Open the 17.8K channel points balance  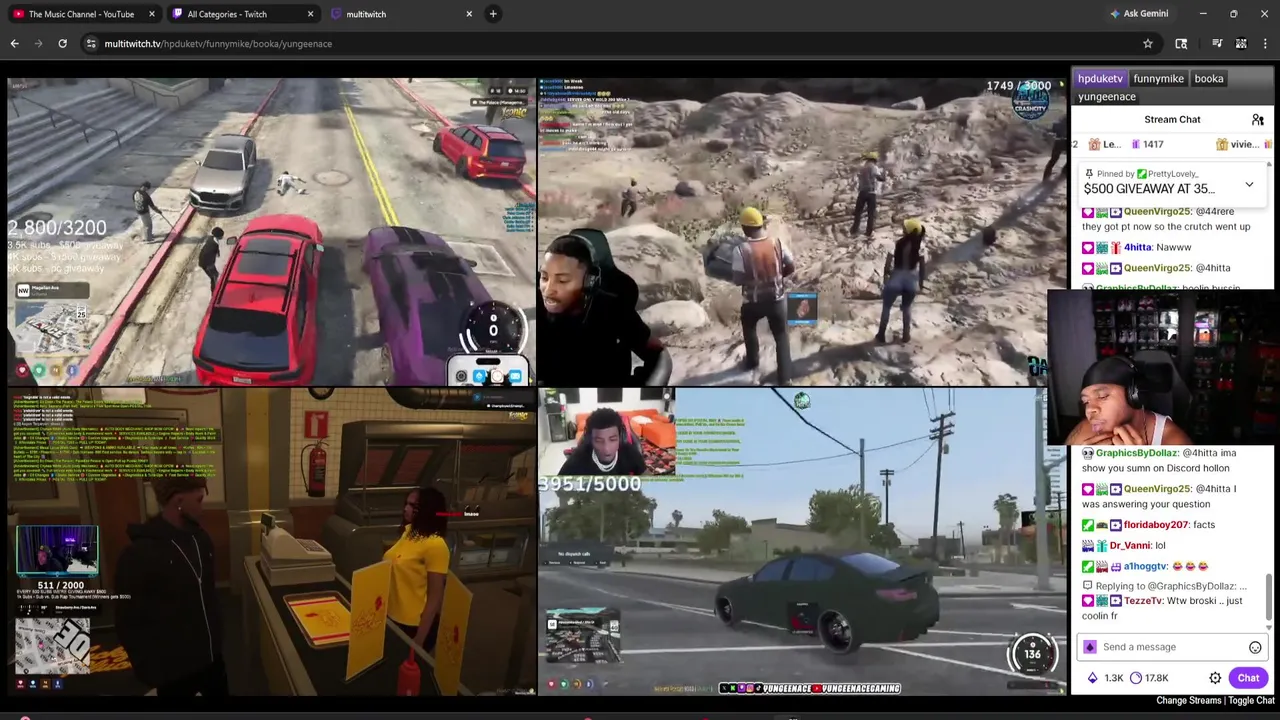click(x=1149, y=678)
